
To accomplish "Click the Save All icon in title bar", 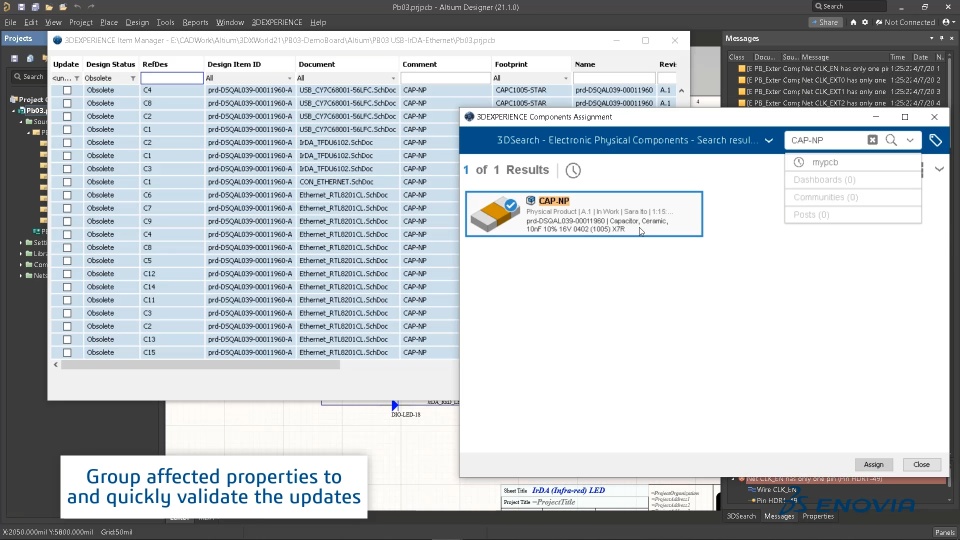I will [x=35, y=7].
